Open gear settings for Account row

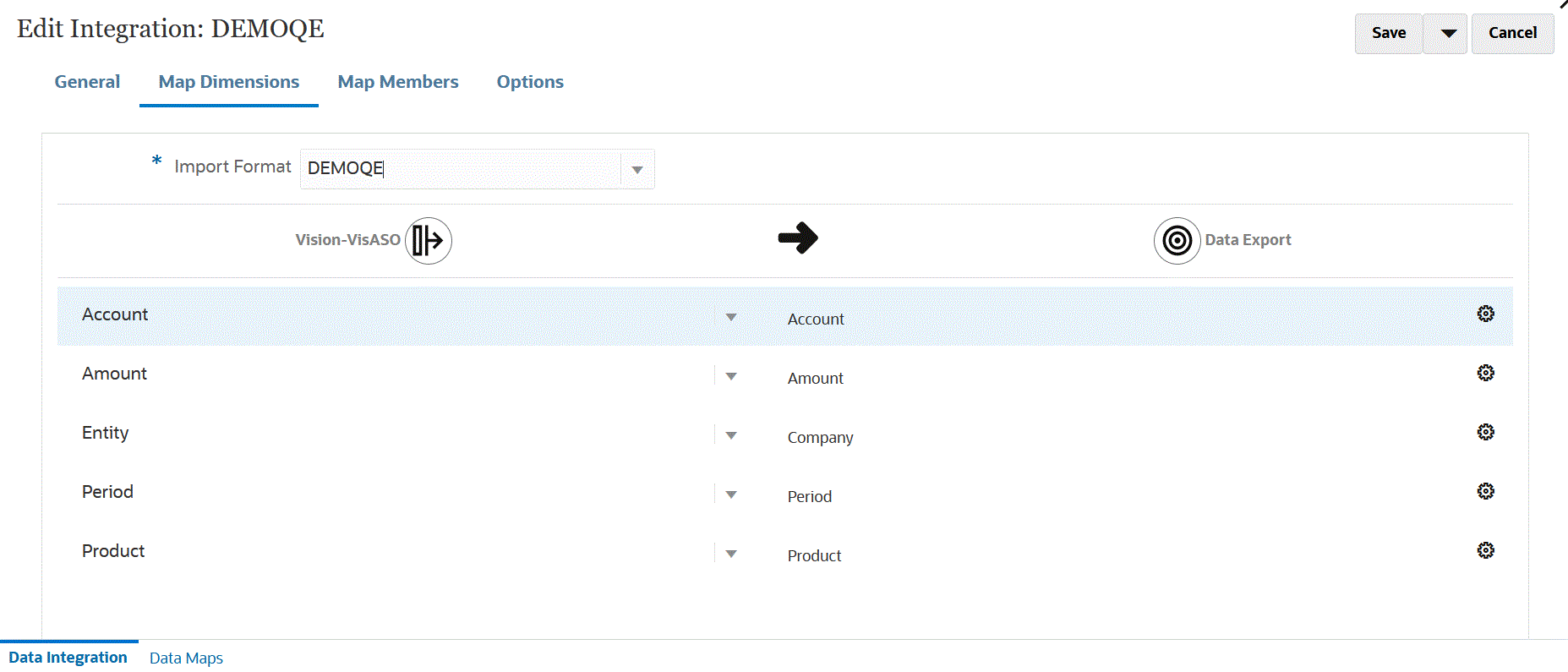pyautogui.click(x=1485, y=314)
